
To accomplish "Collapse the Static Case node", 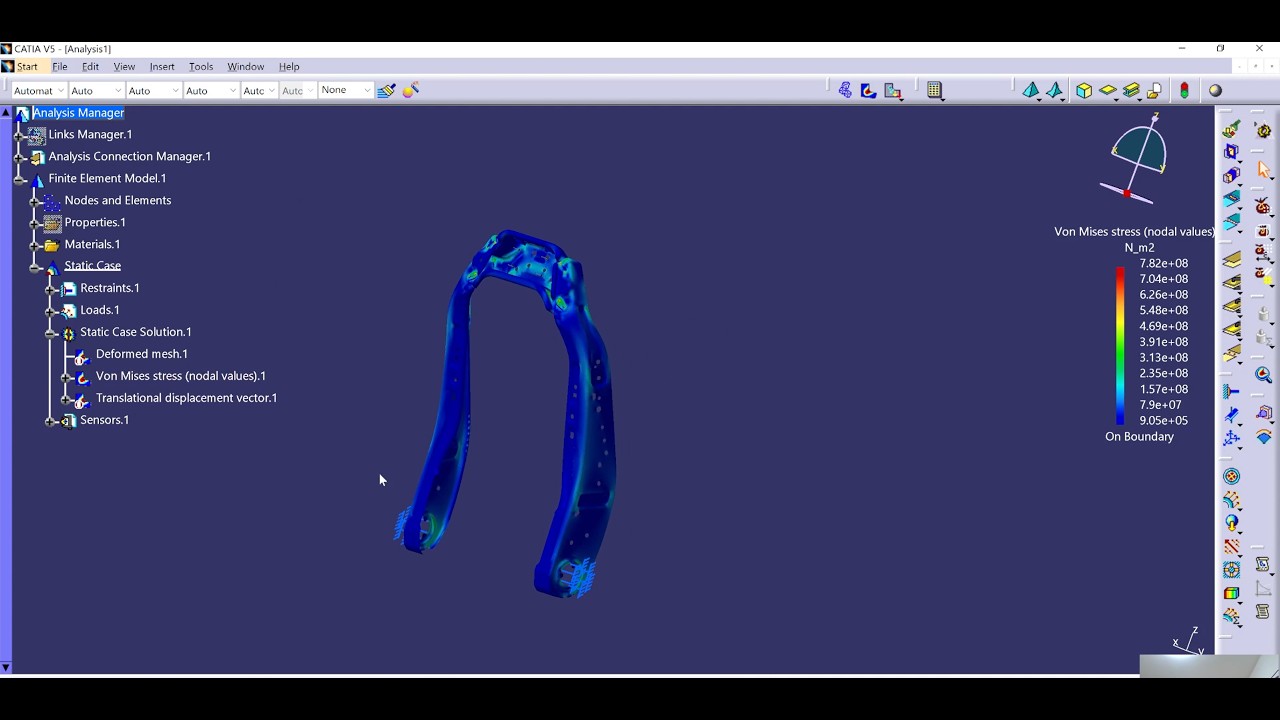I will (36, 266).
